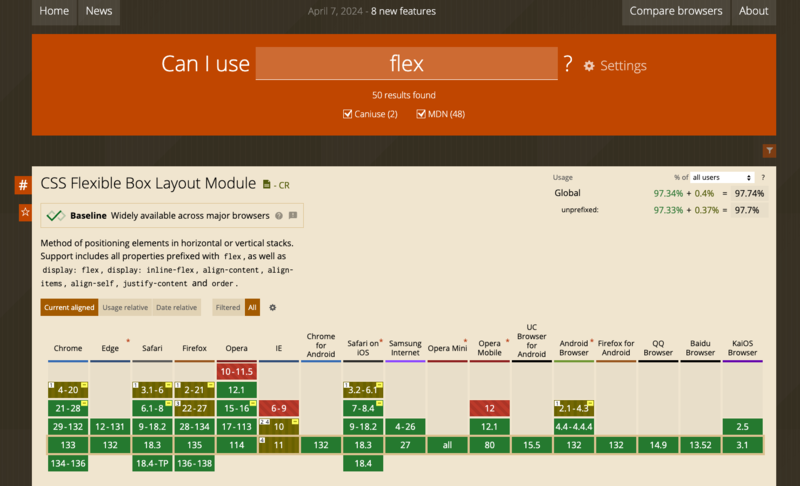Open the table settings gear next to All
Viewport: 800px width, 486px height.
(272, 307)
